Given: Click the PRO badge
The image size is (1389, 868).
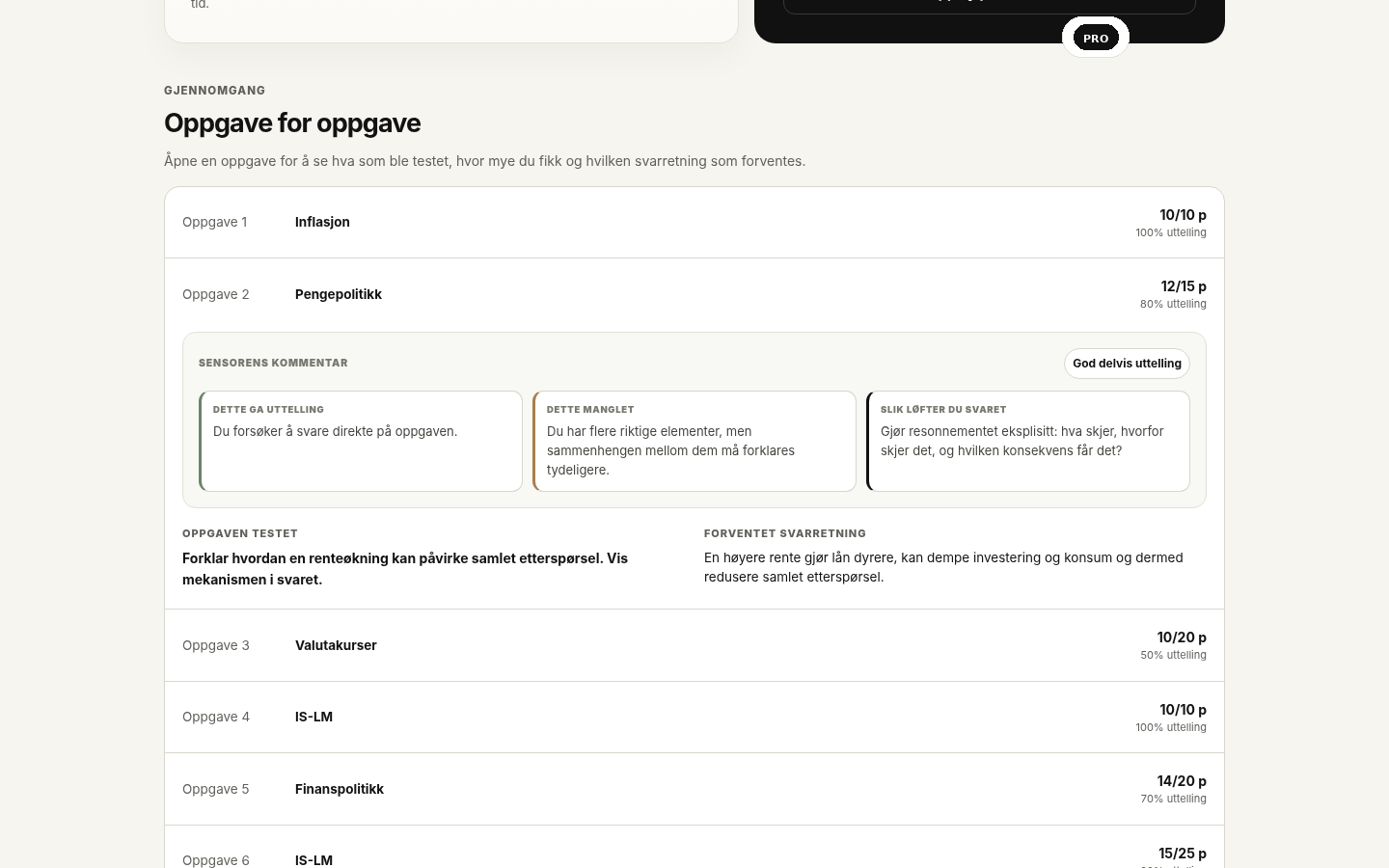Looking at the screenshot, I should tap(1096, 39).
